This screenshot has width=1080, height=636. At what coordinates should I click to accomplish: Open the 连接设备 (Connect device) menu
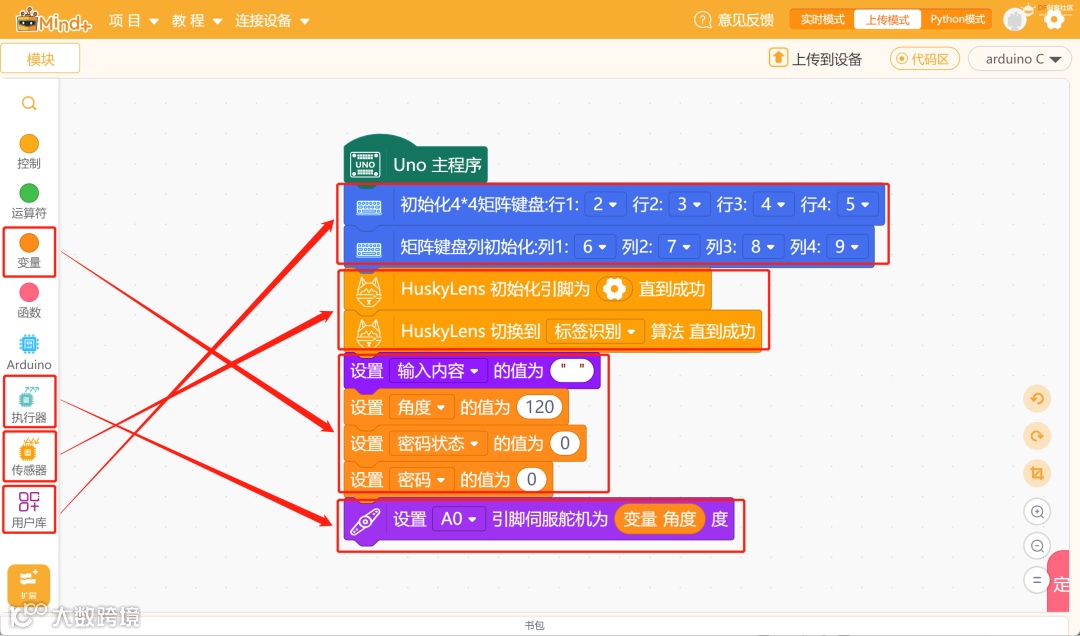(x=272, y=21)
